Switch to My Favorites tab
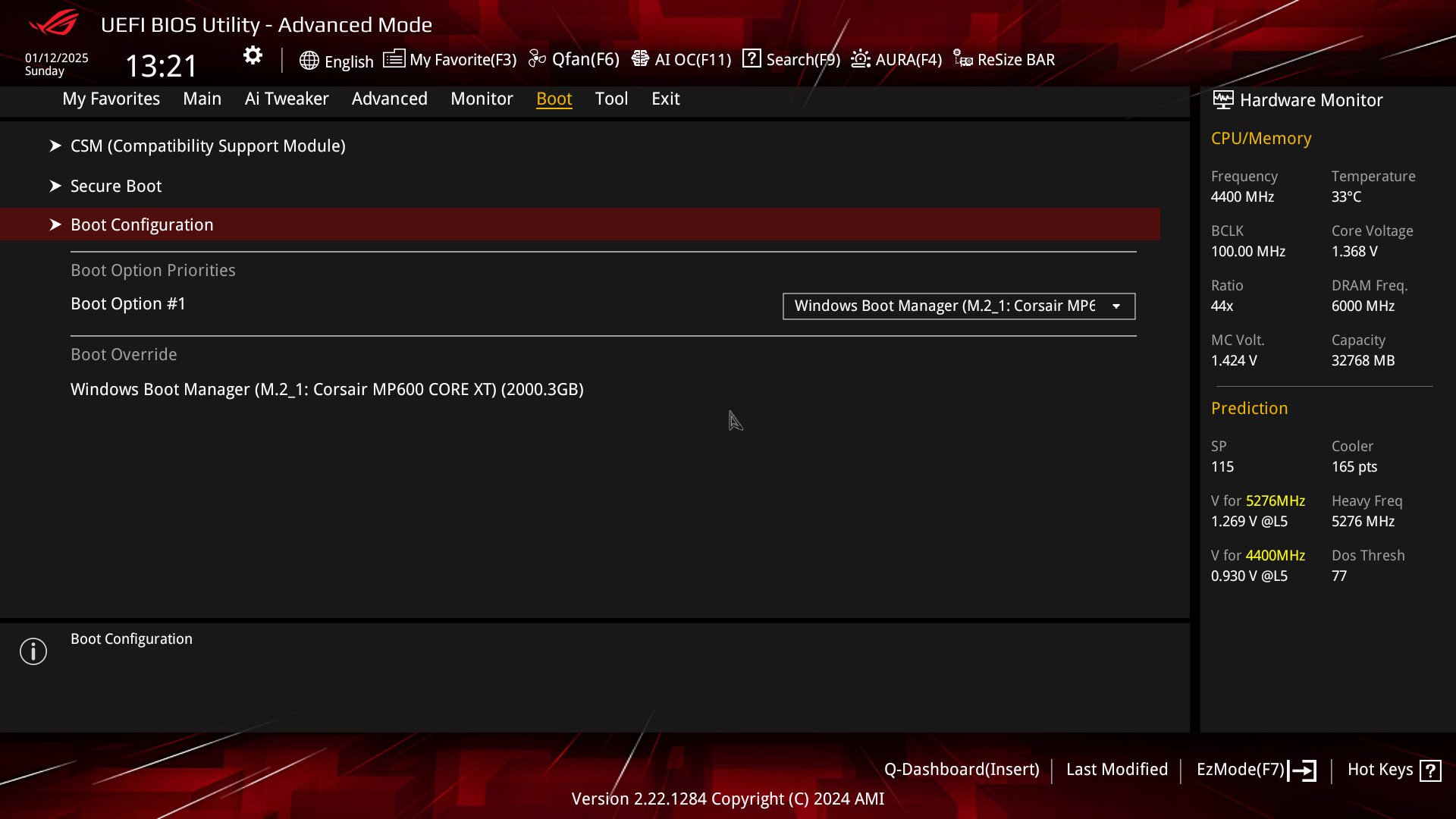 111,99
